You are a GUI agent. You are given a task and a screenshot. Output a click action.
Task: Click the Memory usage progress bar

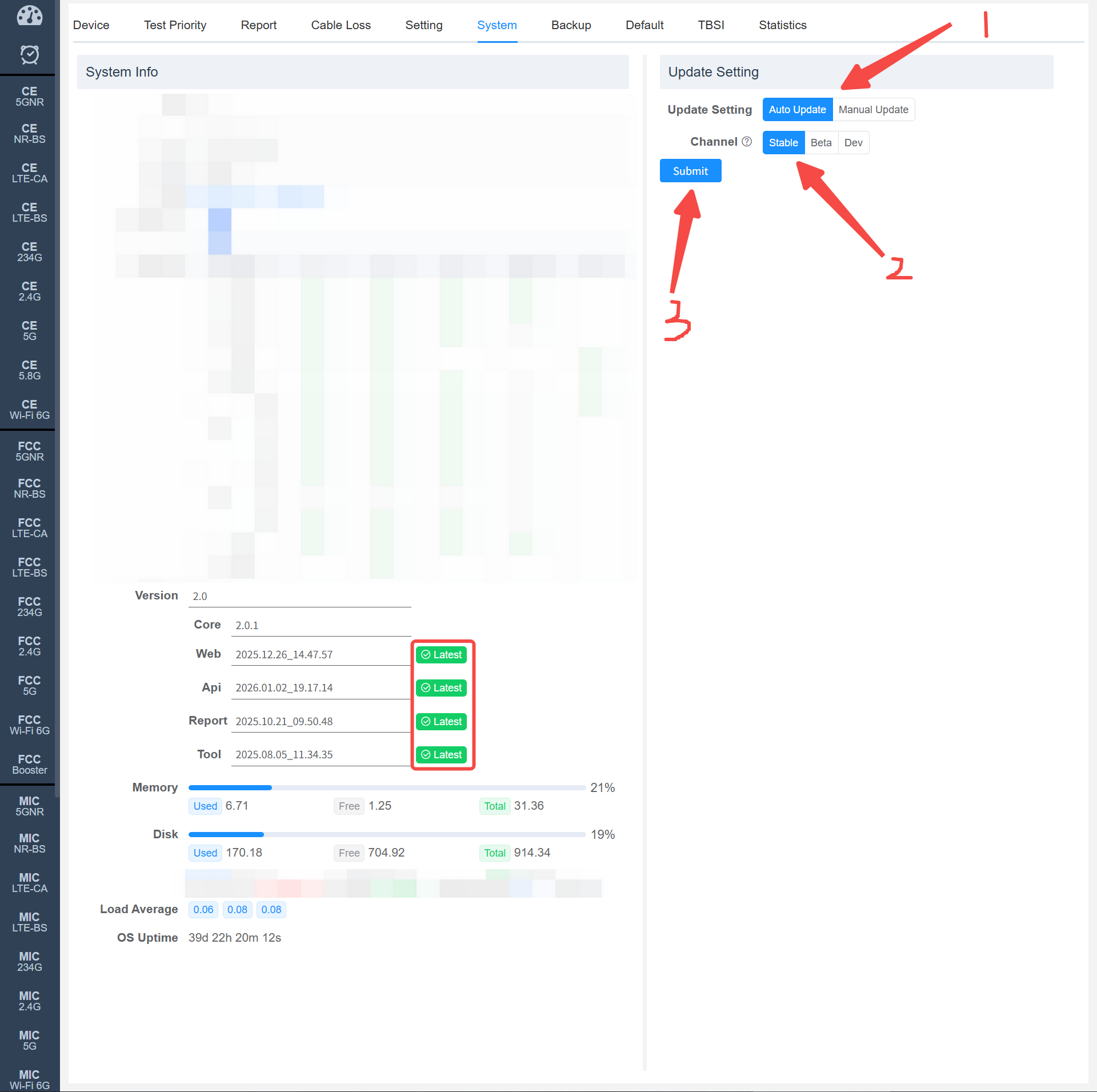pos(386,788)
